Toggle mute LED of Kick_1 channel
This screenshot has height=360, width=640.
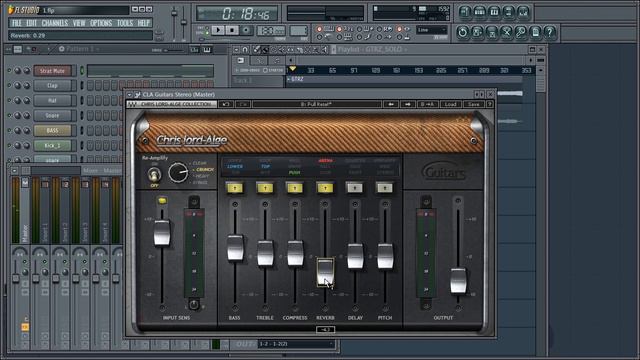[x=9, y=145]
